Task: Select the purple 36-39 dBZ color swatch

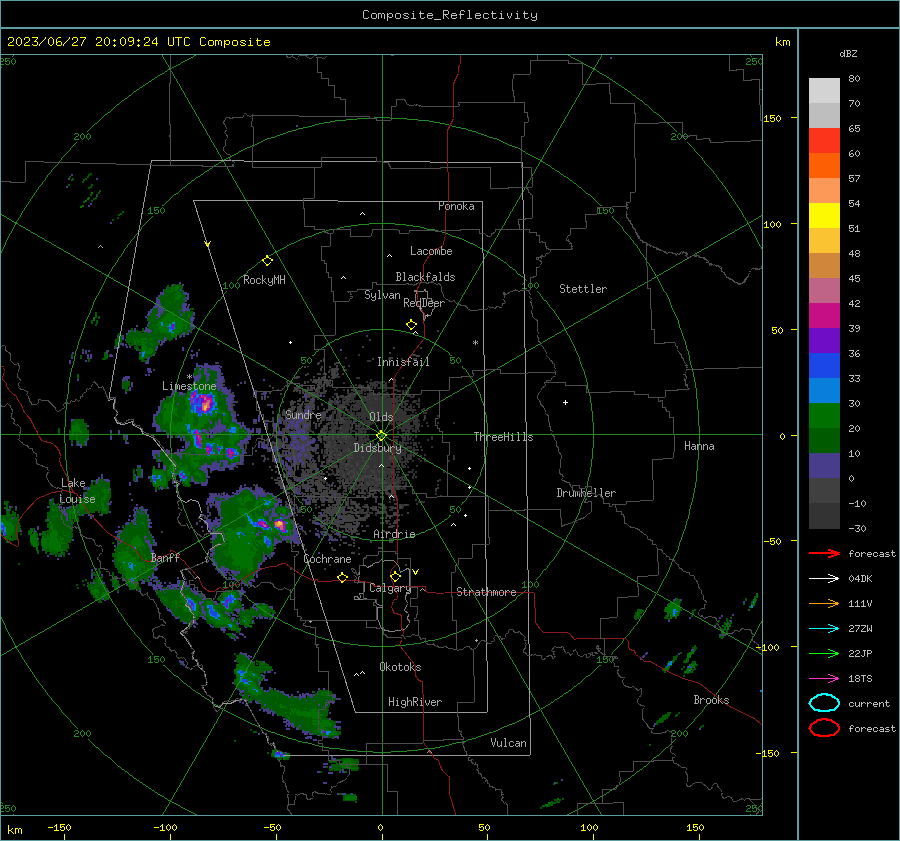Action: point(824,340)
